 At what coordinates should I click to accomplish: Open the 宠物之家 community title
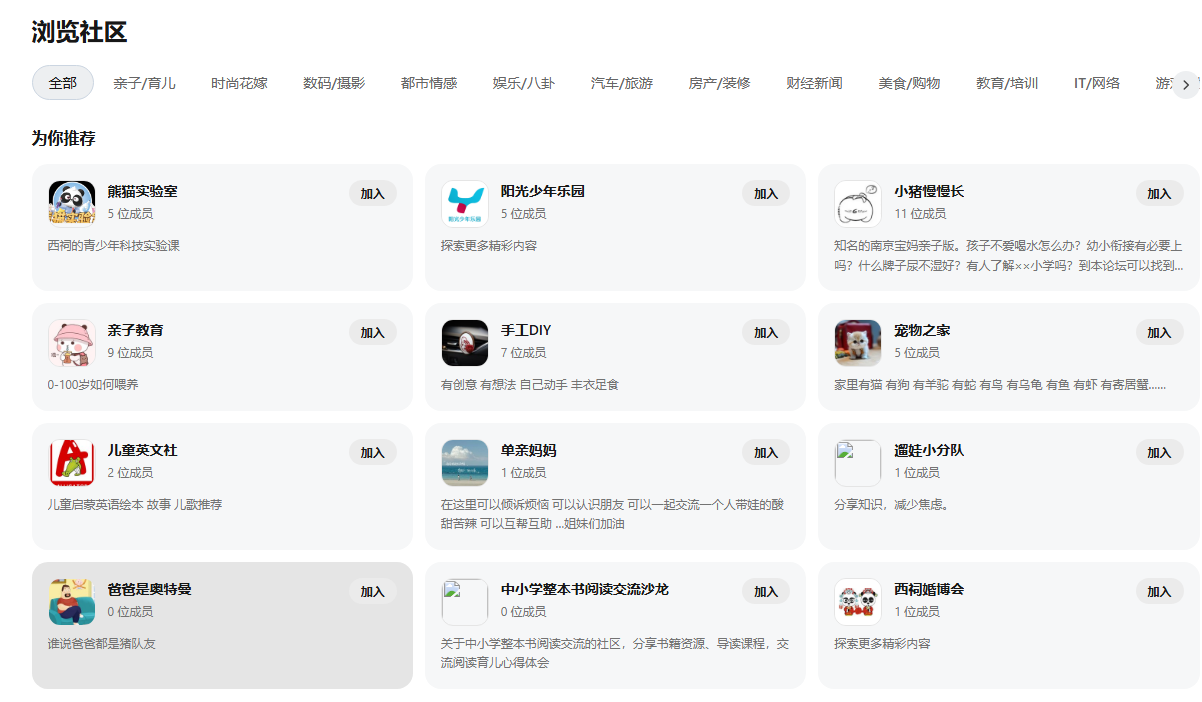pos(922,330)
